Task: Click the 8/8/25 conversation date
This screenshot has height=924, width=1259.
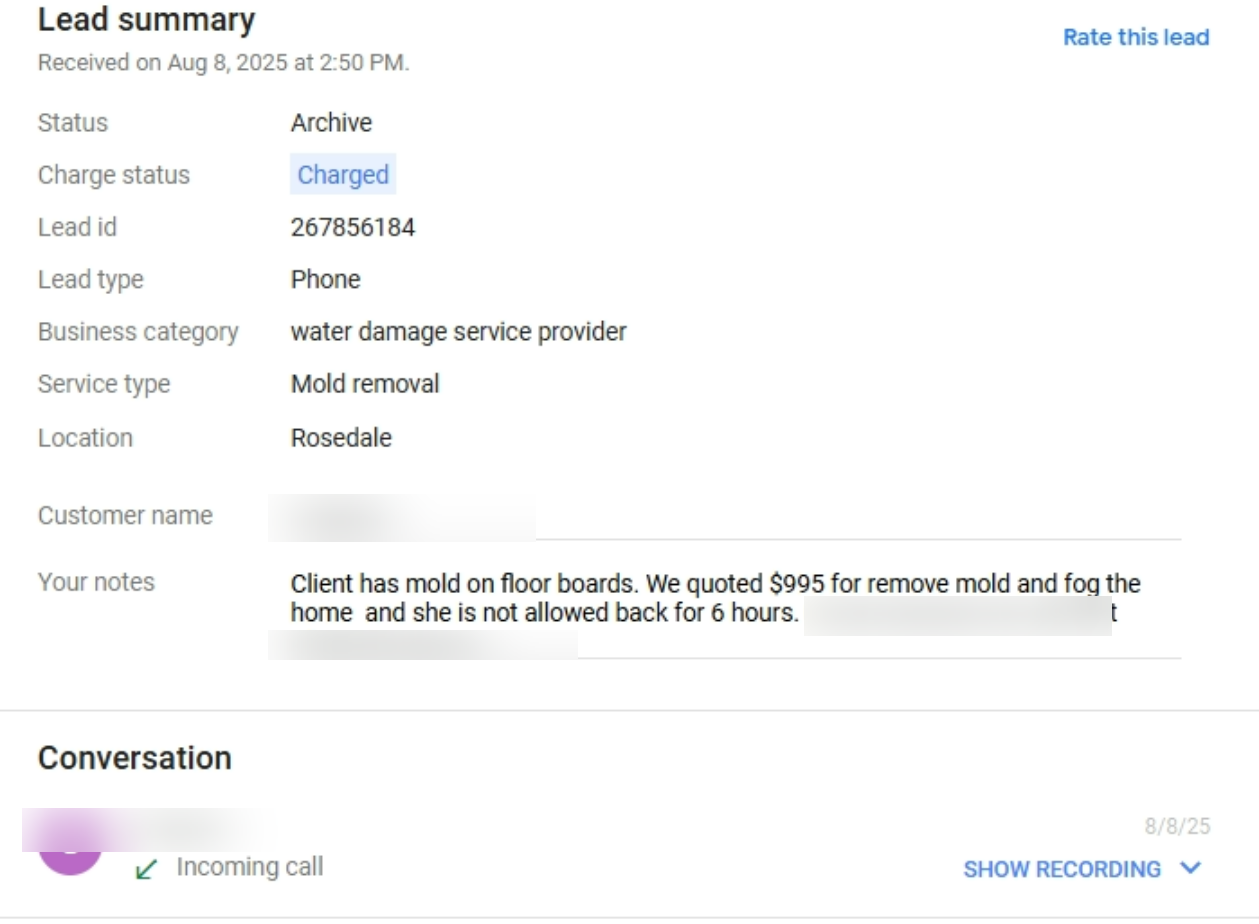Action: point(1177,827)
